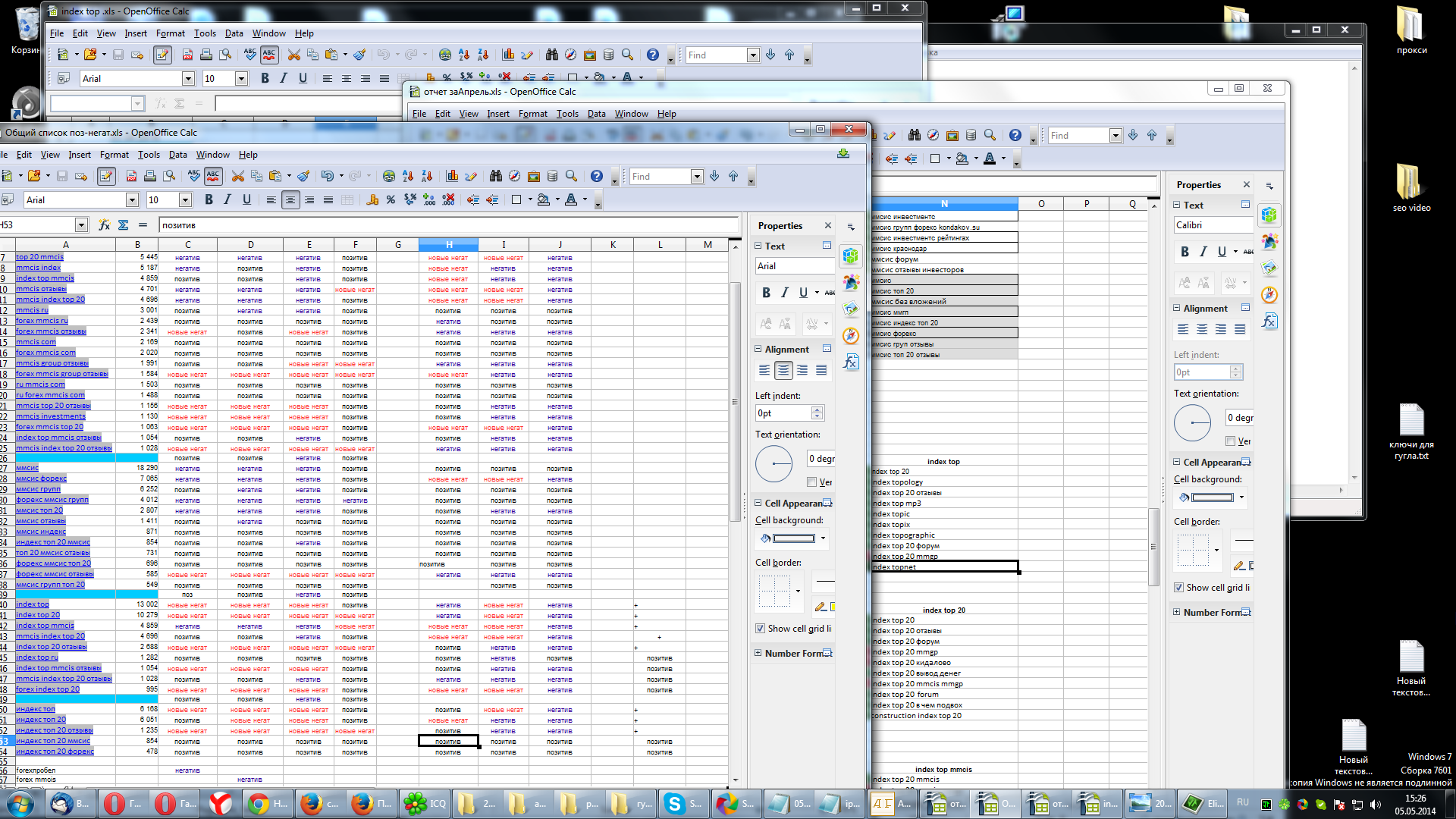Expand Number Format section in rear sidebar
The height and width of the screenshot is (819, 1456).
coord(1176,612)
